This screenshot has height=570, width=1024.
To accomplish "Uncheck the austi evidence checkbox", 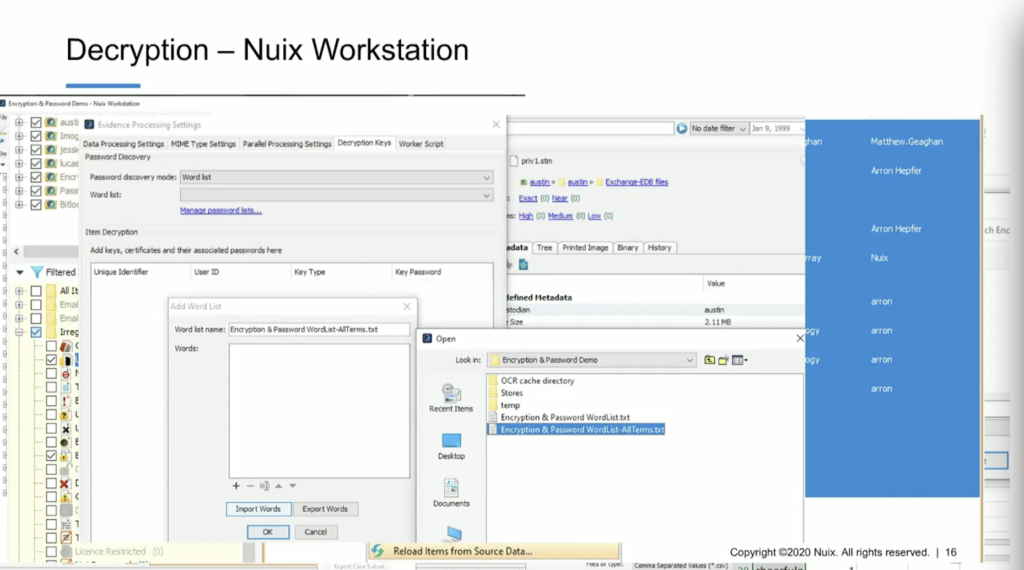I will 36,122.
